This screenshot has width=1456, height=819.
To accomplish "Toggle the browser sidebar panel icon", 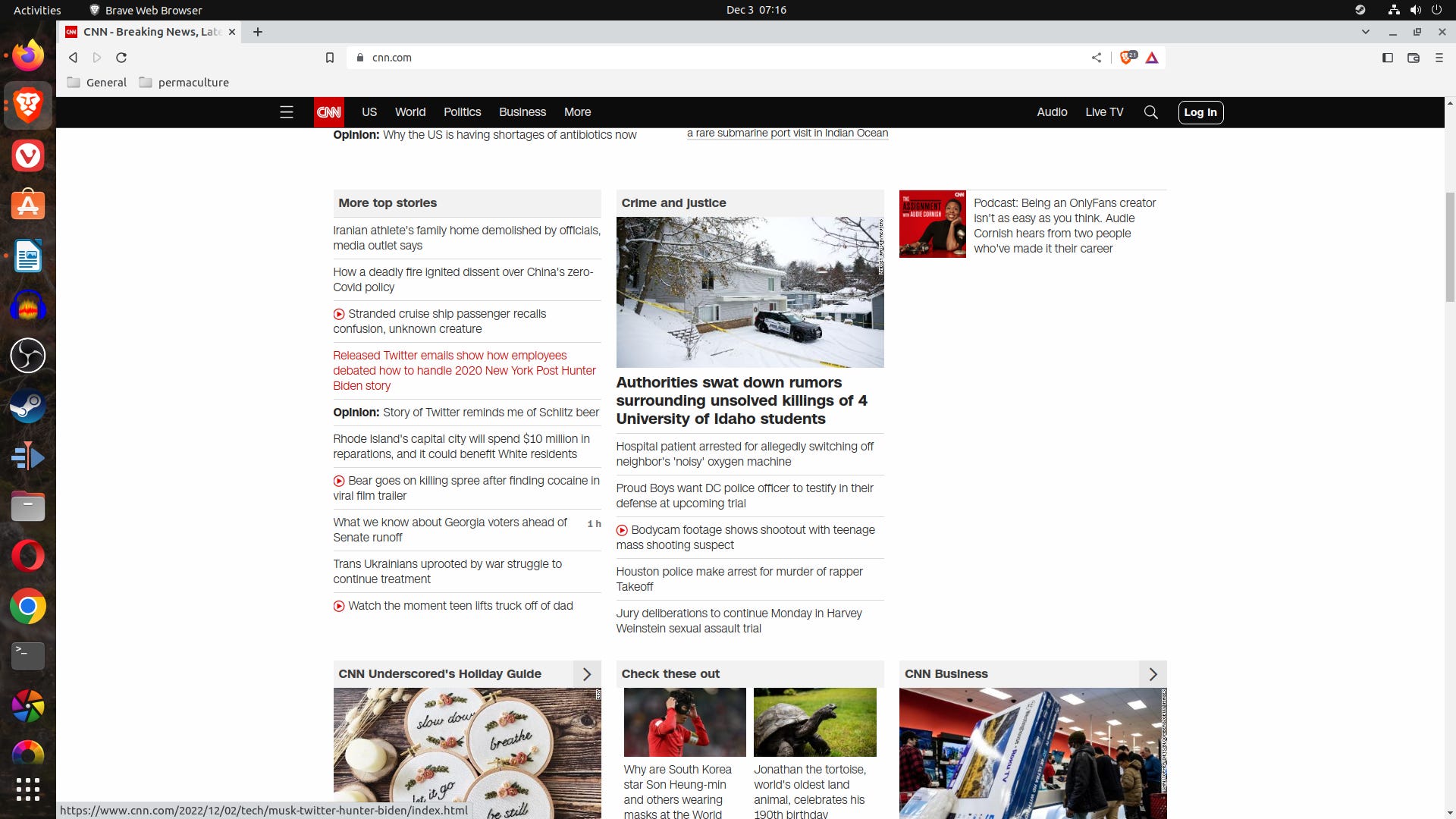I will (x=1388, y=58).
